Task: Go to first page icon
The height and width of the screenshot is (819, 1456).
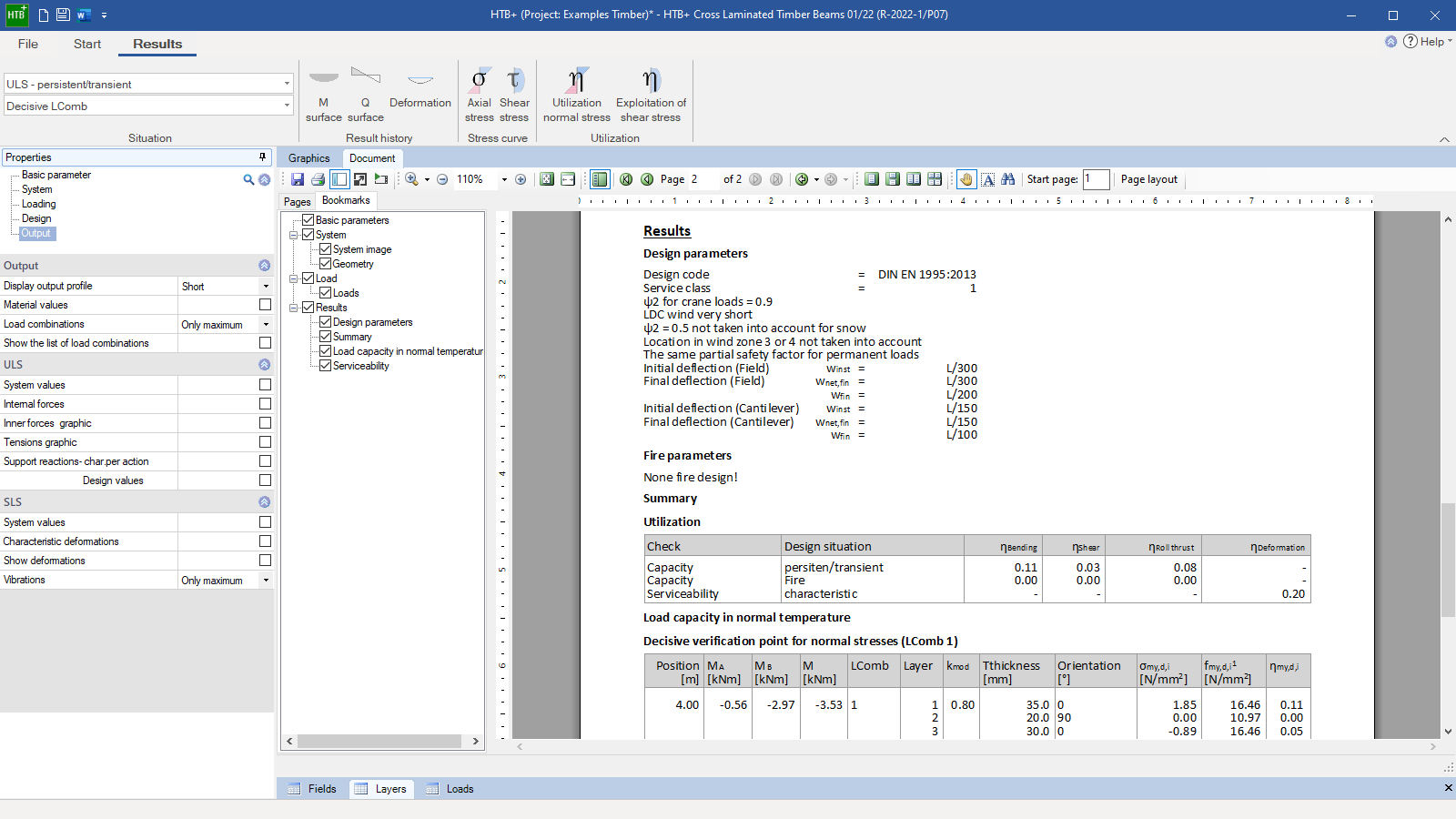Action: (x=626, y=179)
